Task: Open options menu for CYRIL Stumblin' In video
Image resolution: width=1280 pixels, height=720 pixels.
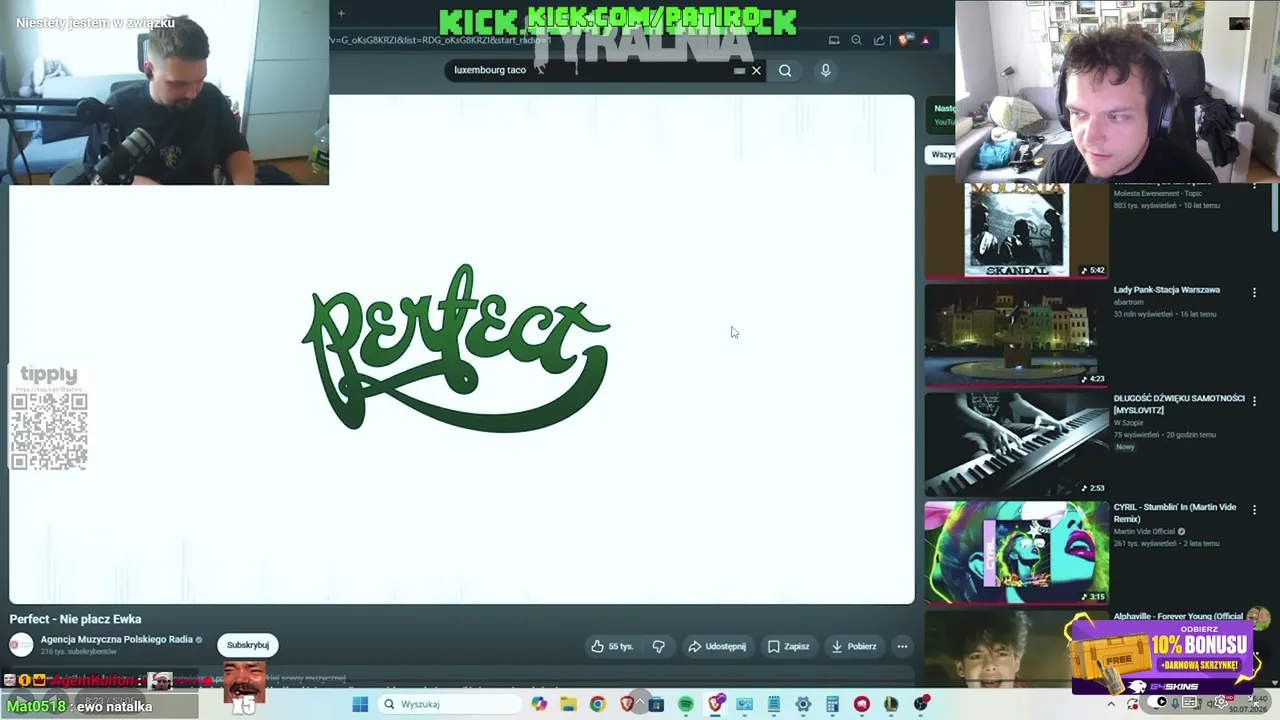Action: [1254, 510]
